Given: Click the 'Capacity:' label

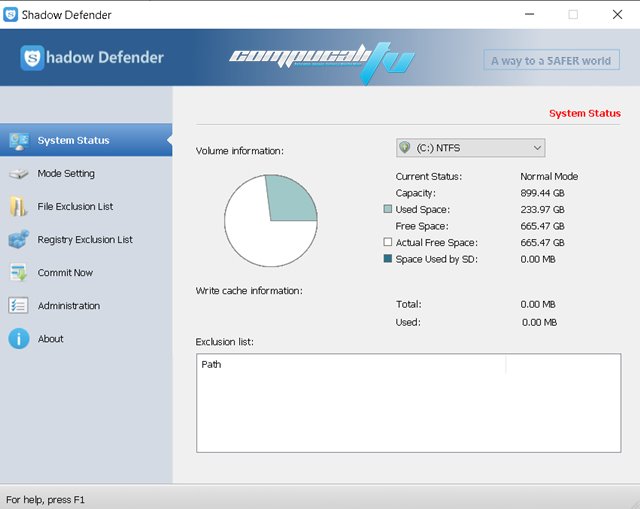Looking at the screenshot, I should click(416, 193).
